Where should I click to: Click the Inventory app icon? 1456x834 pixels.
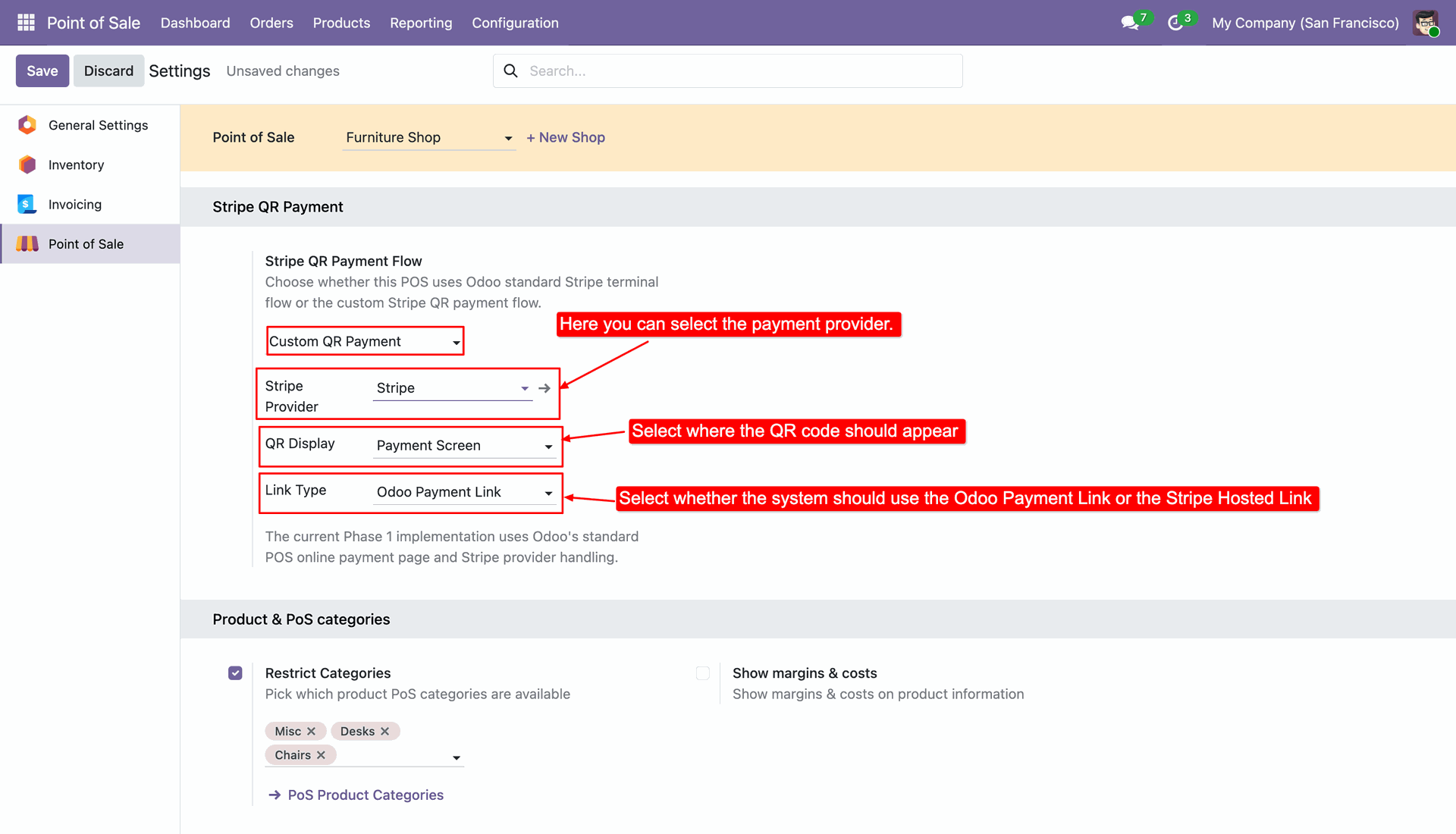pos(27,165)
